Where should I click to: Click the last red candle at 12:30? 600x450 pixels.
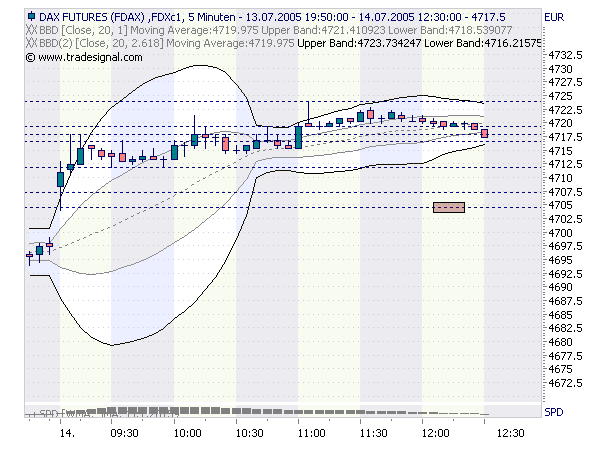click(484, 133)
